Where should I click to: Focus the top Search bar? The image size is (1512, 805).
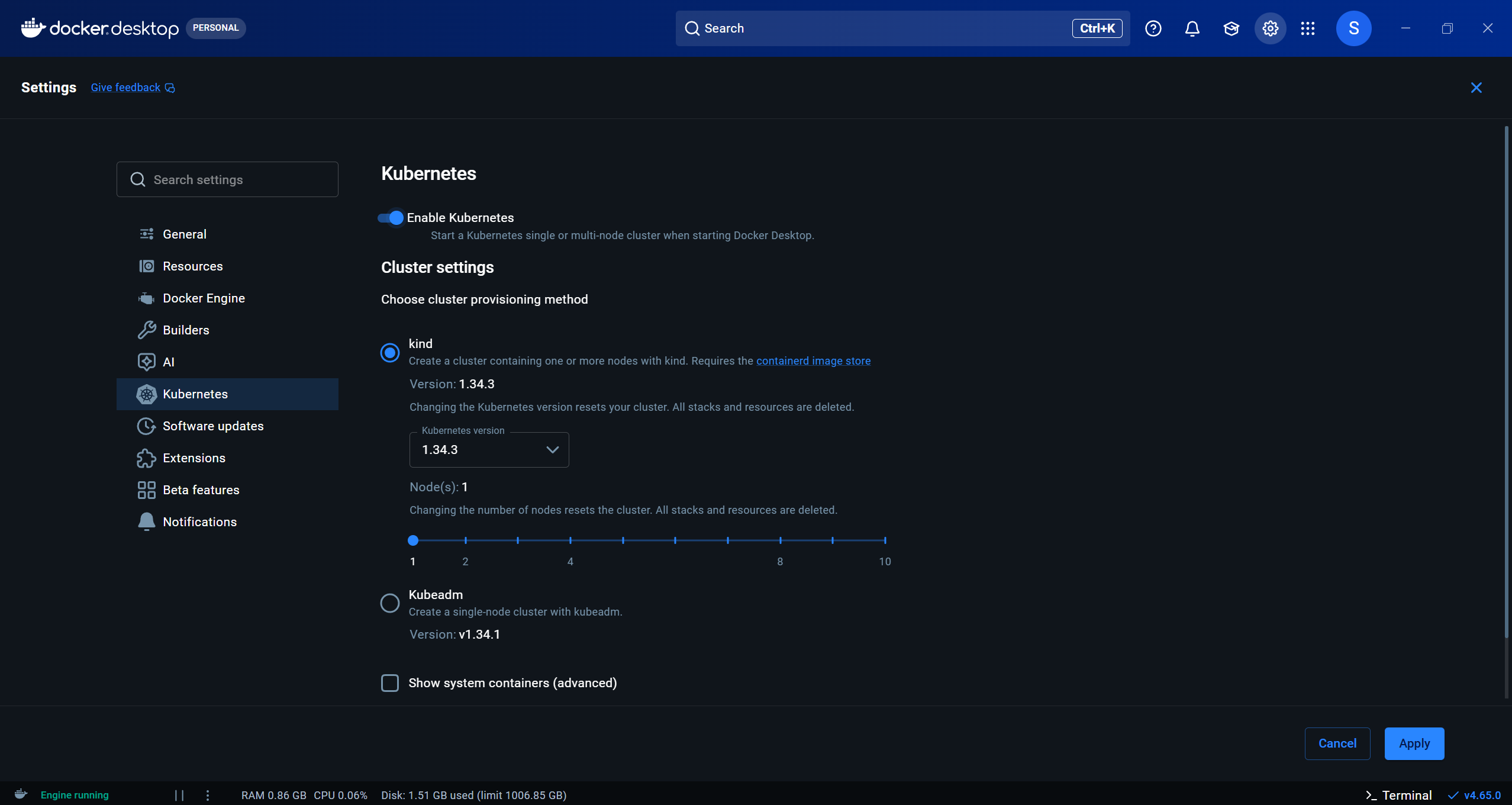coord(902,28)
